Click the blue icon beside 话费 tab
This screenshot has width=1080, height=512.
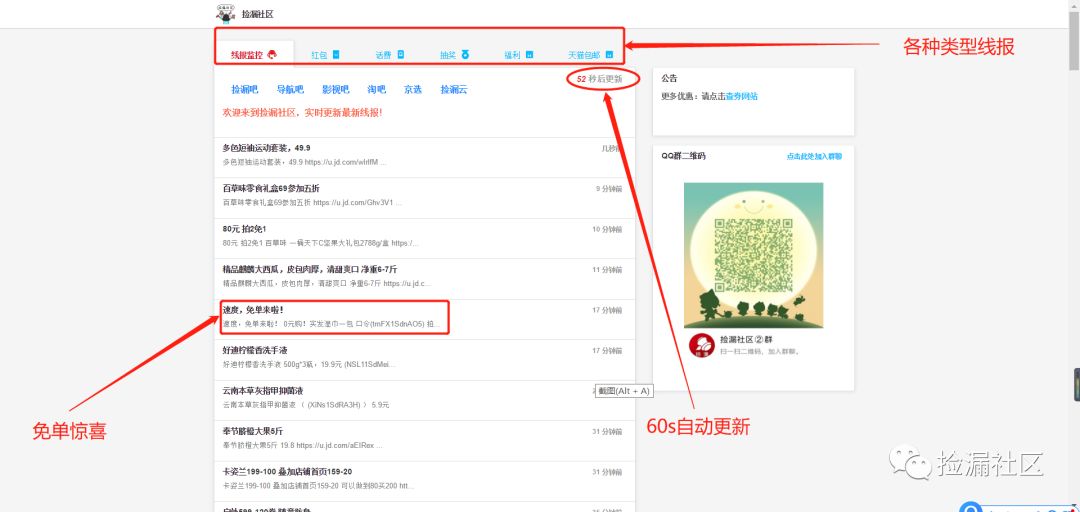point(401,54)
